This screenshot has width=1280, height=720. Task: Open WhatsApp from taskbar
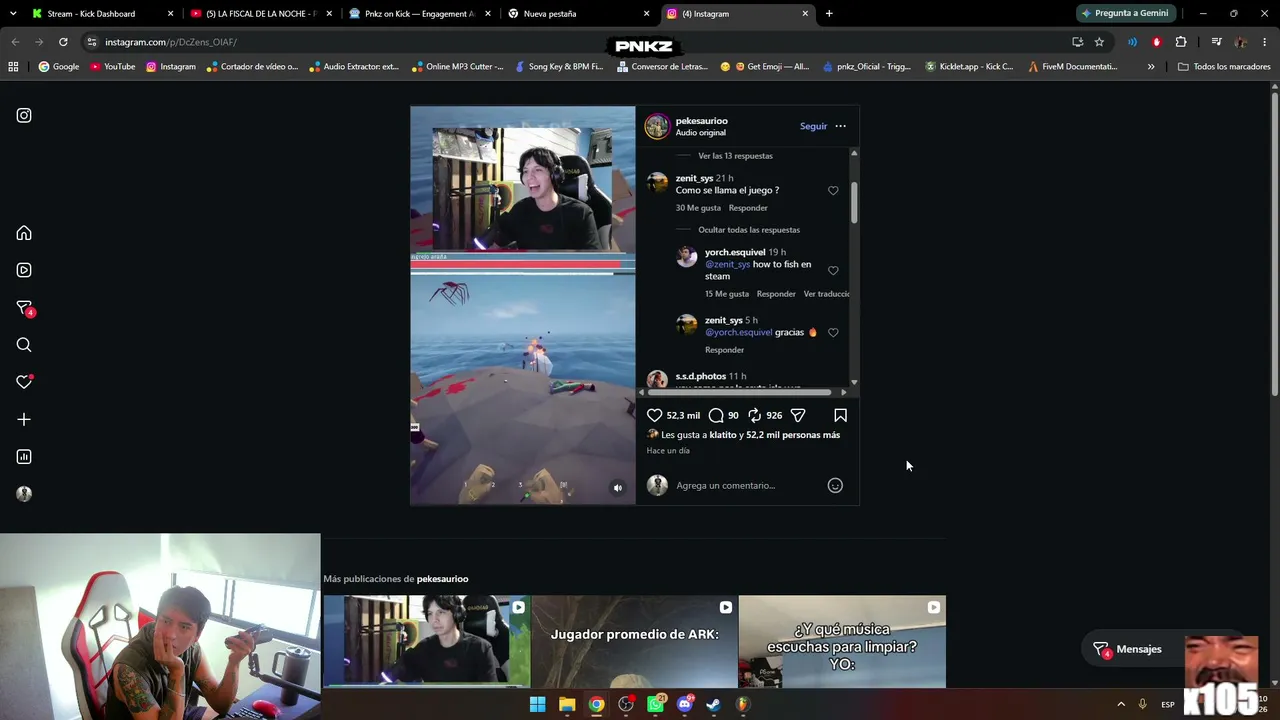(x=656, y=704)
